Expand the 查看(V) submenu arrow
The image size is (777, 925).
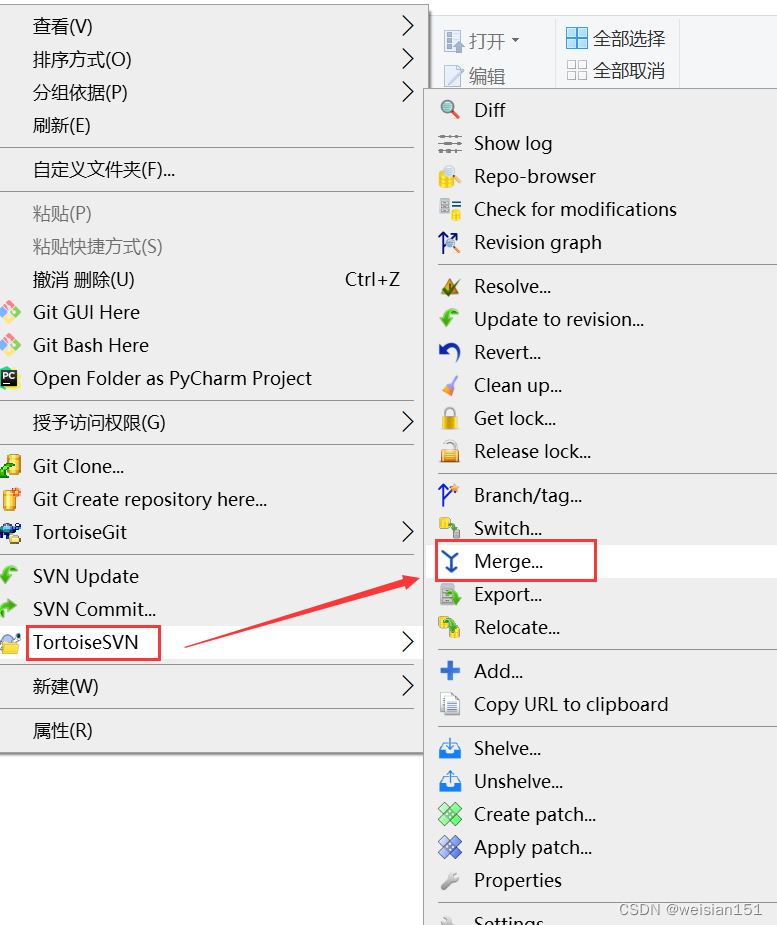point(407,25)
